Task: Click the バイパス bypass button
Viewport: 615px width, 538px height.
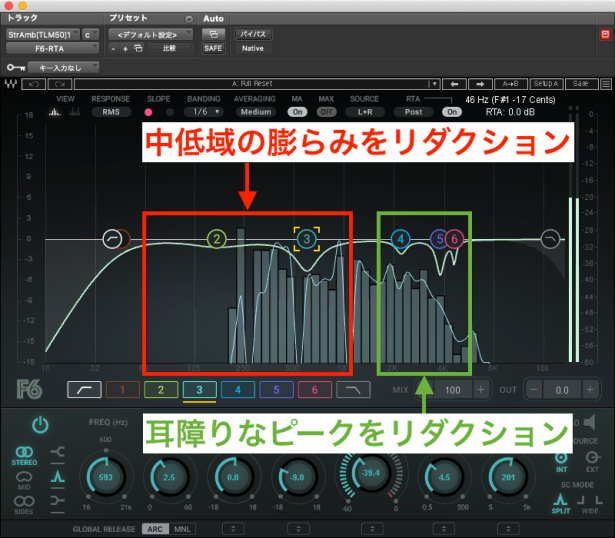Action: click(253, 35)
